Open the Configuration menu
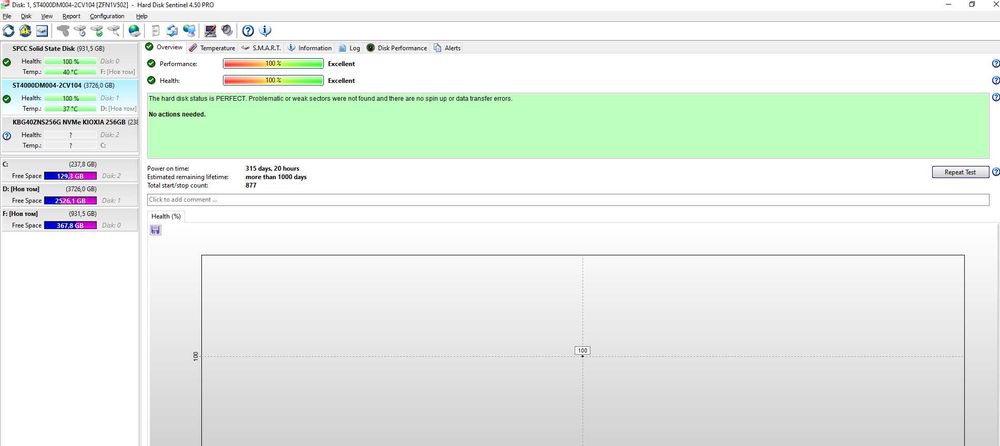Screen dimensions: 1000x446 pos(107,16)
